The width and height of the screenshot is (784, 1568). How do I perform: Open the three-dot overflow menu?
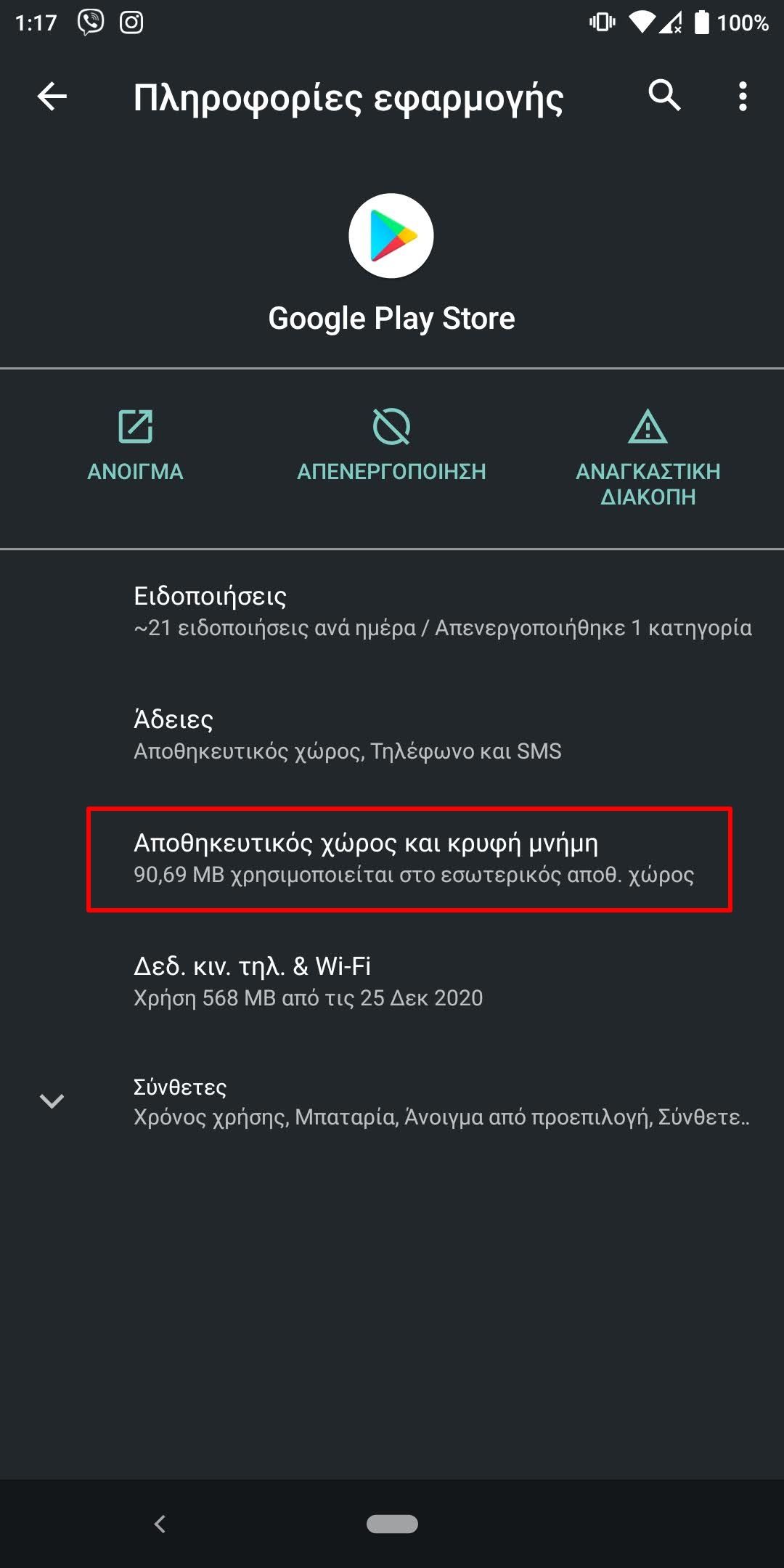pyautogui.click(x=742, y=96)
